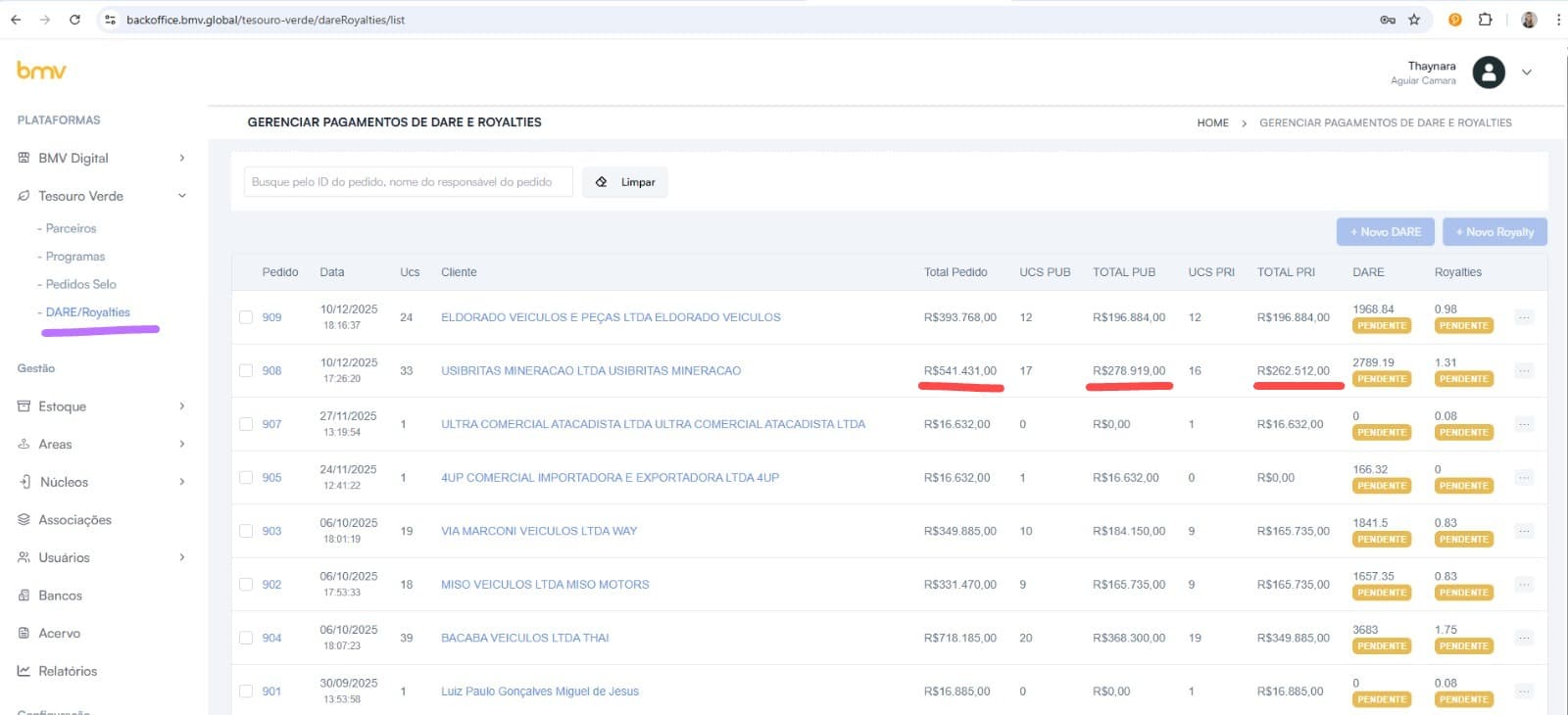This screenshot has height=715, width=1568.
Task: Open client Luiz Paulo Gonçalves Miguel de Jesus
Action: (540, 691)
